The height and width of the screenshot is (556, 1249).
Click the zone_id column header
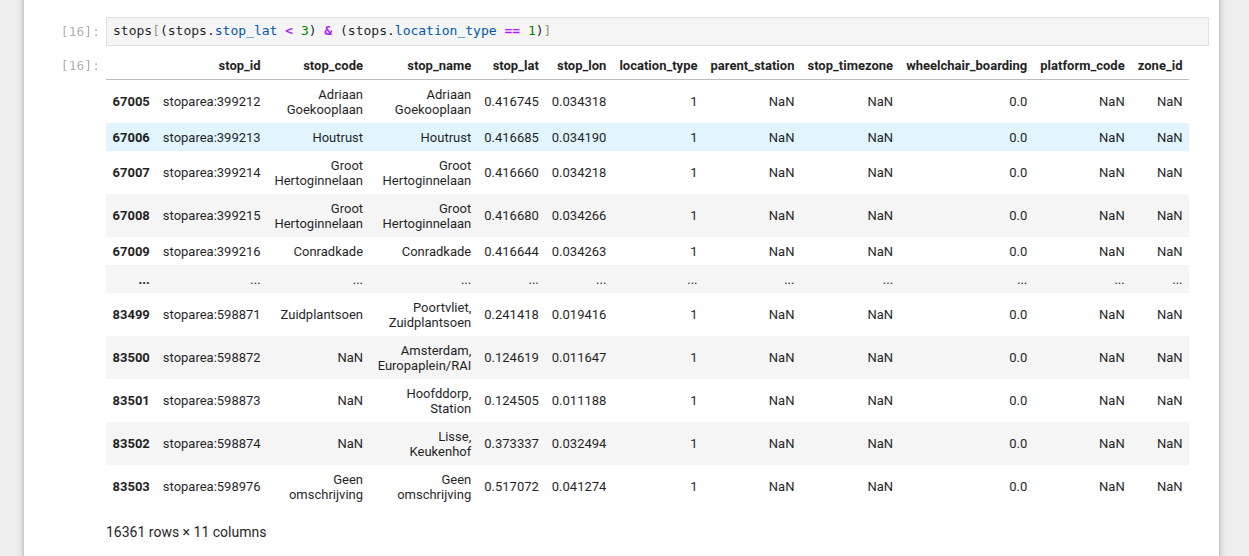pos(1160,66)
